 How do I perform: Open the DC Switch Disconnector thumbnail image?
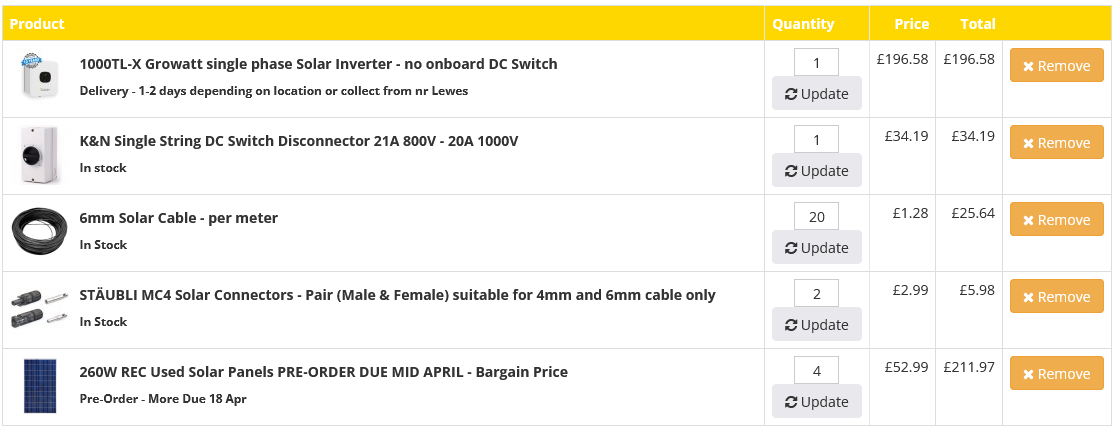tap(40, 155)
